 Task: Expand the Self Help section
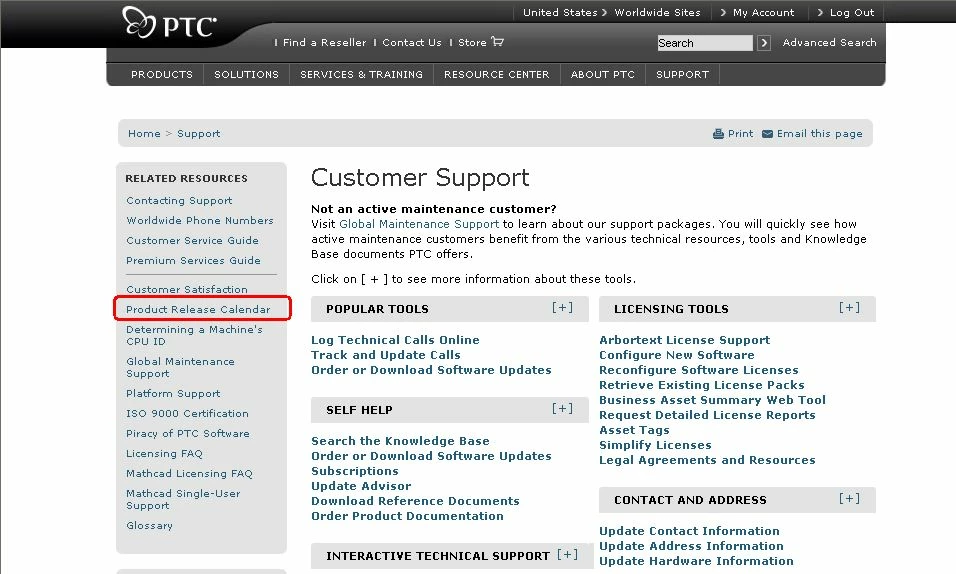[x=562, y=409]
